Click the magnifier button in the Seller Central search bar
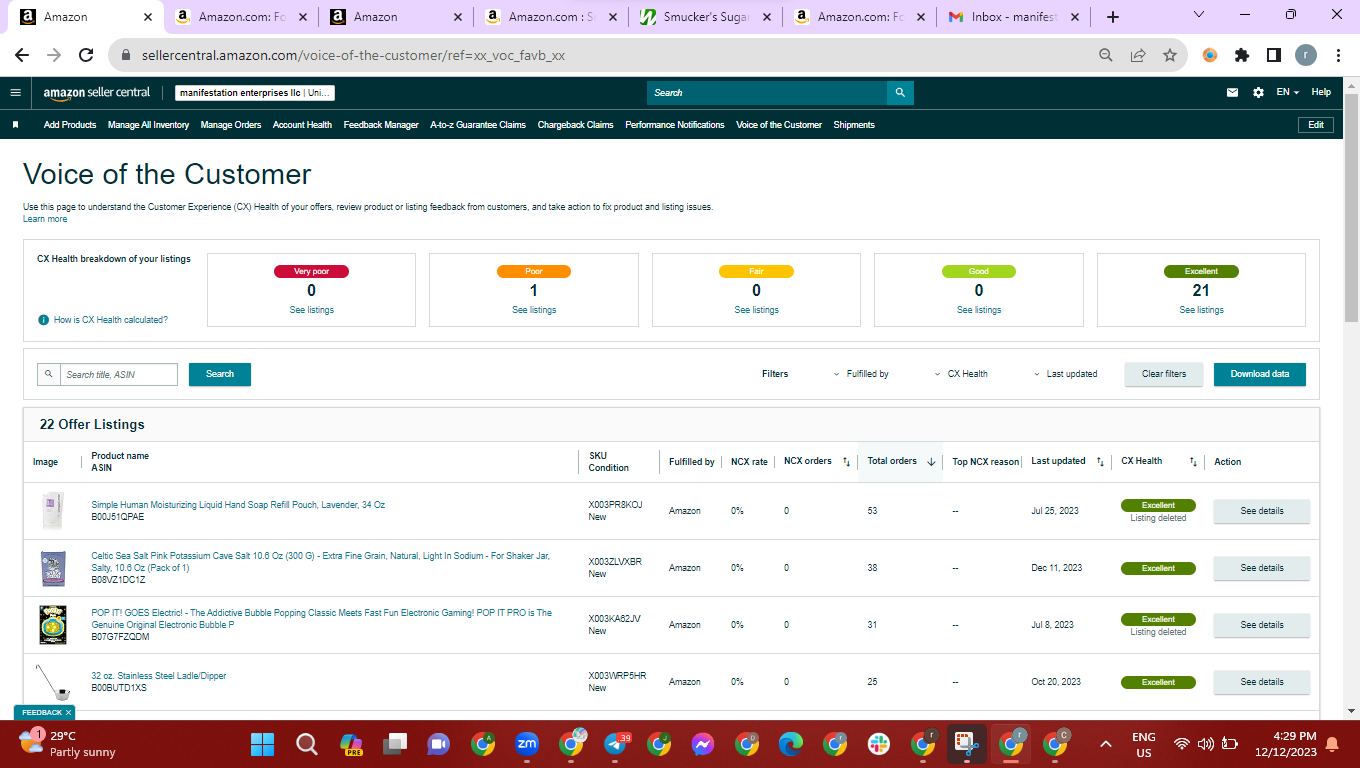 tap(900, 93)
